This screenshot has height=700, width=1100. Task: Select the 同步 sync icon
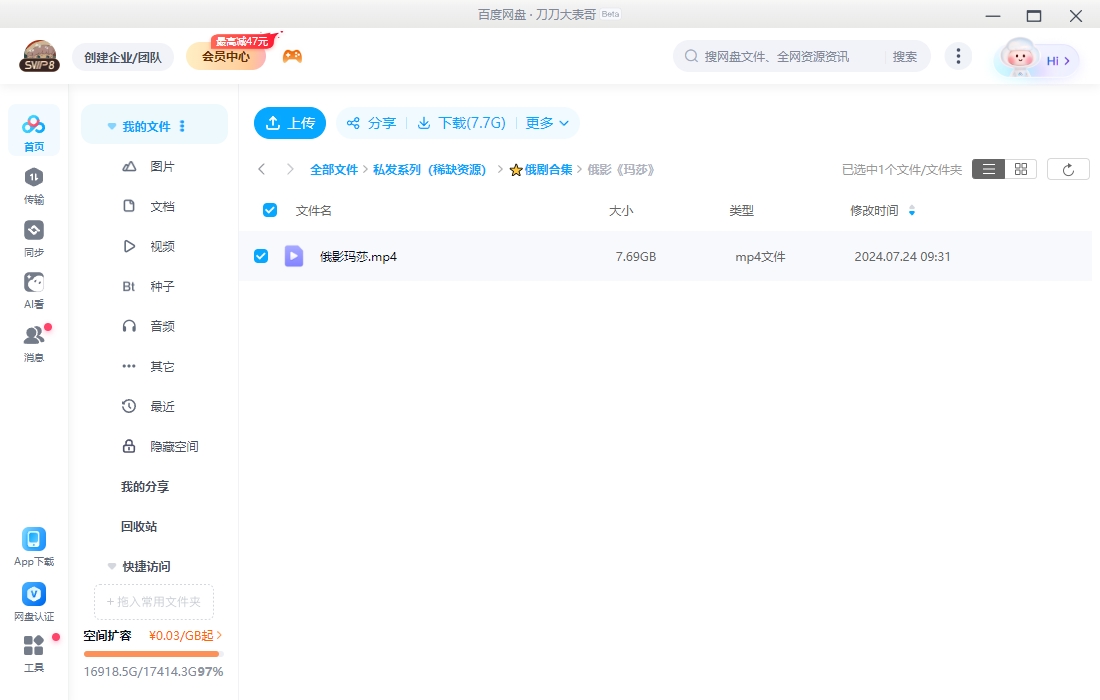[34, 238]
